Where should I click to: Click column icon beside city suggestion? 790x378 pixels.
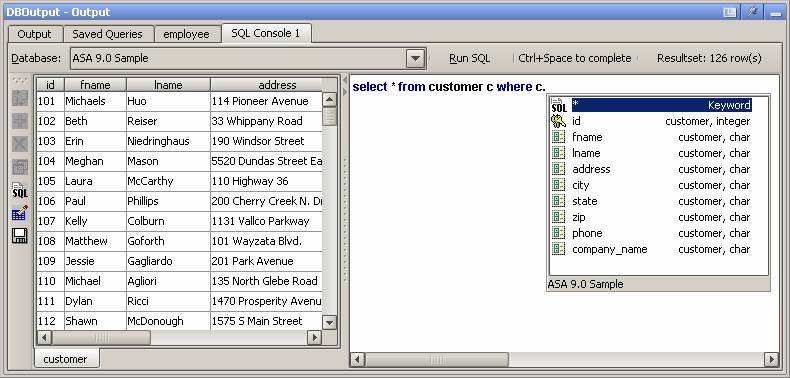[559, 185]
